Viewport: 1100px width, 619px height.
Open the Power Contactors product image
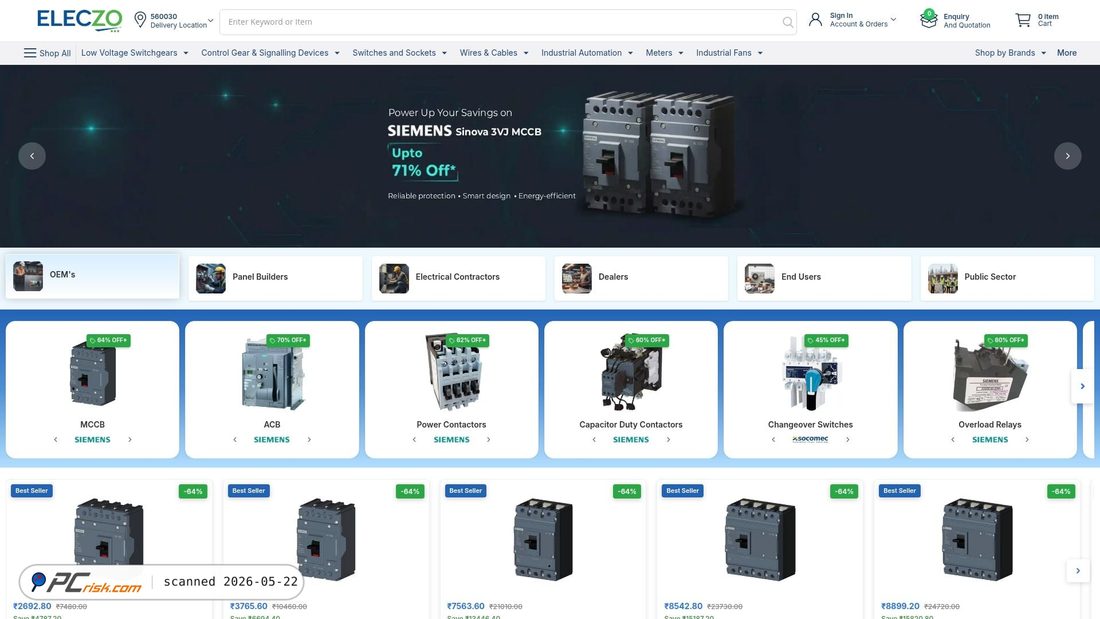click(x=452, y=372)
